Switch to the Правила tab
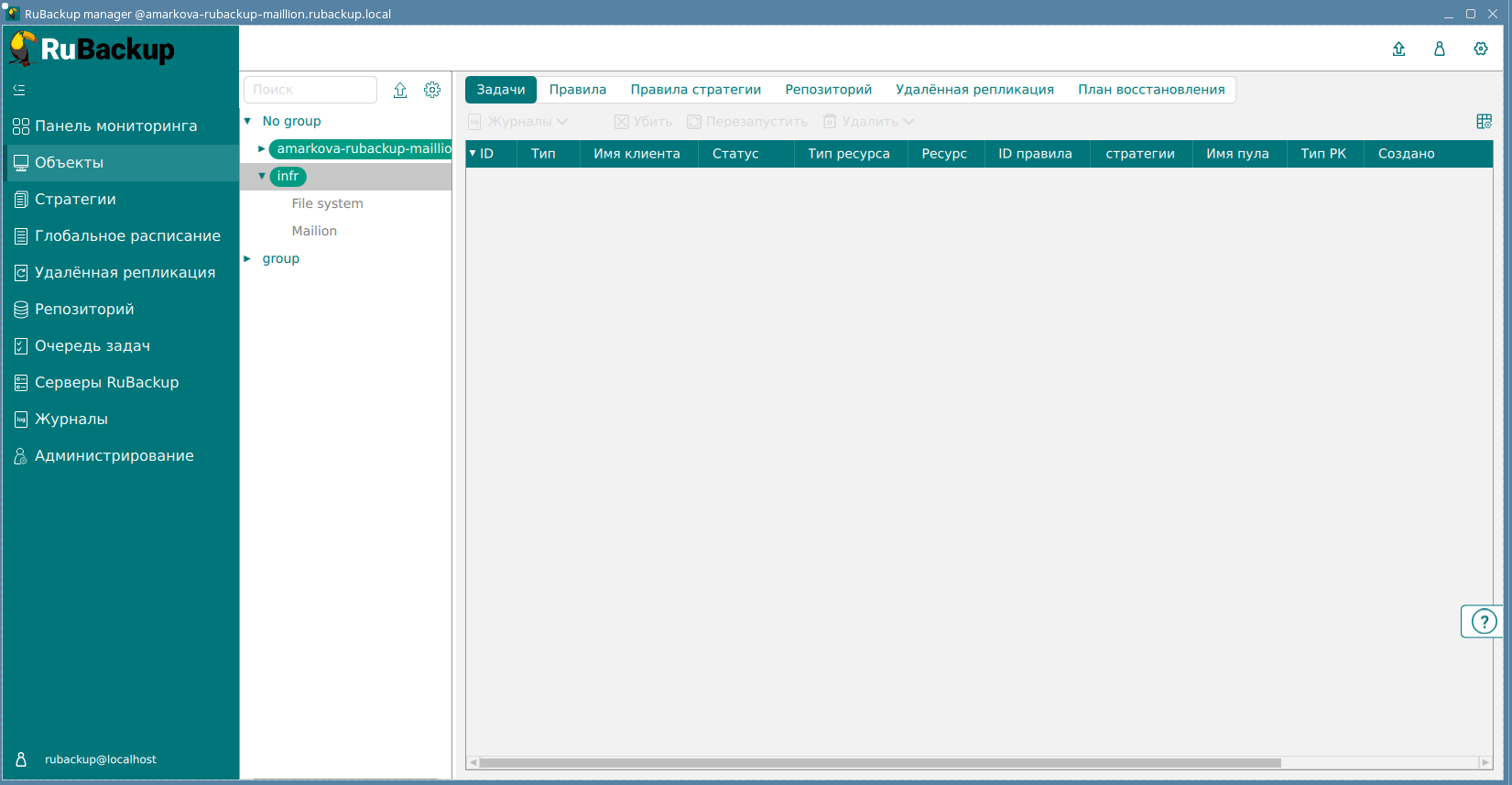Viewport: 1512px width, 785px height. (577, 90)
